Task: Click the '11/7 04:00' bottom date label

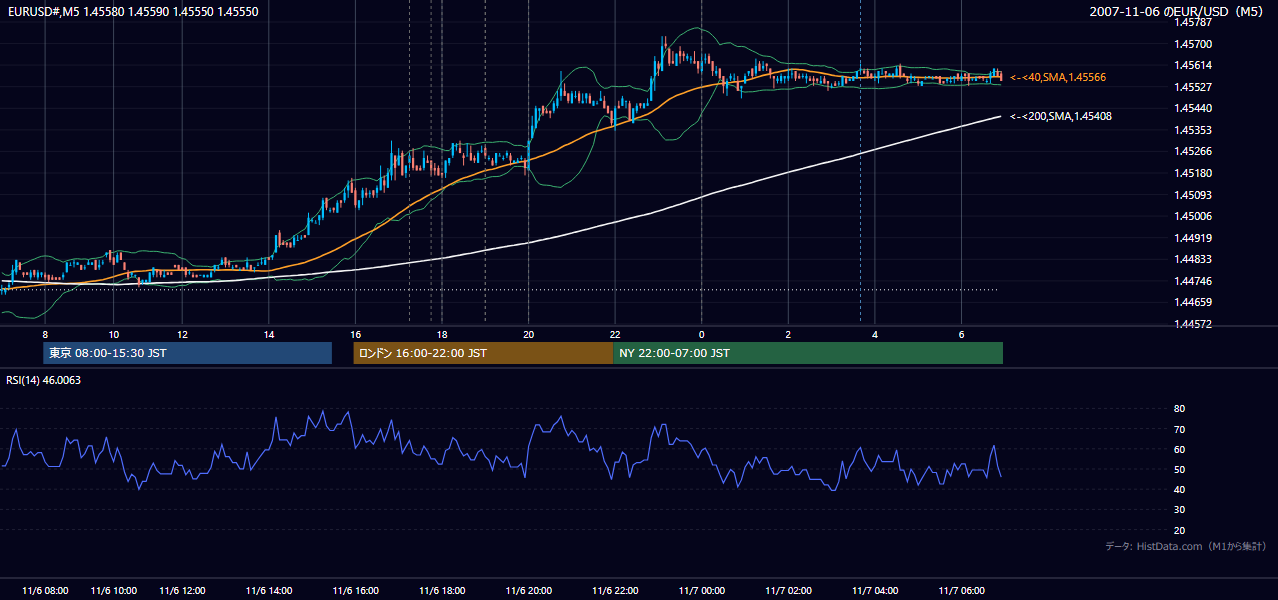Action: coord(875,590)
